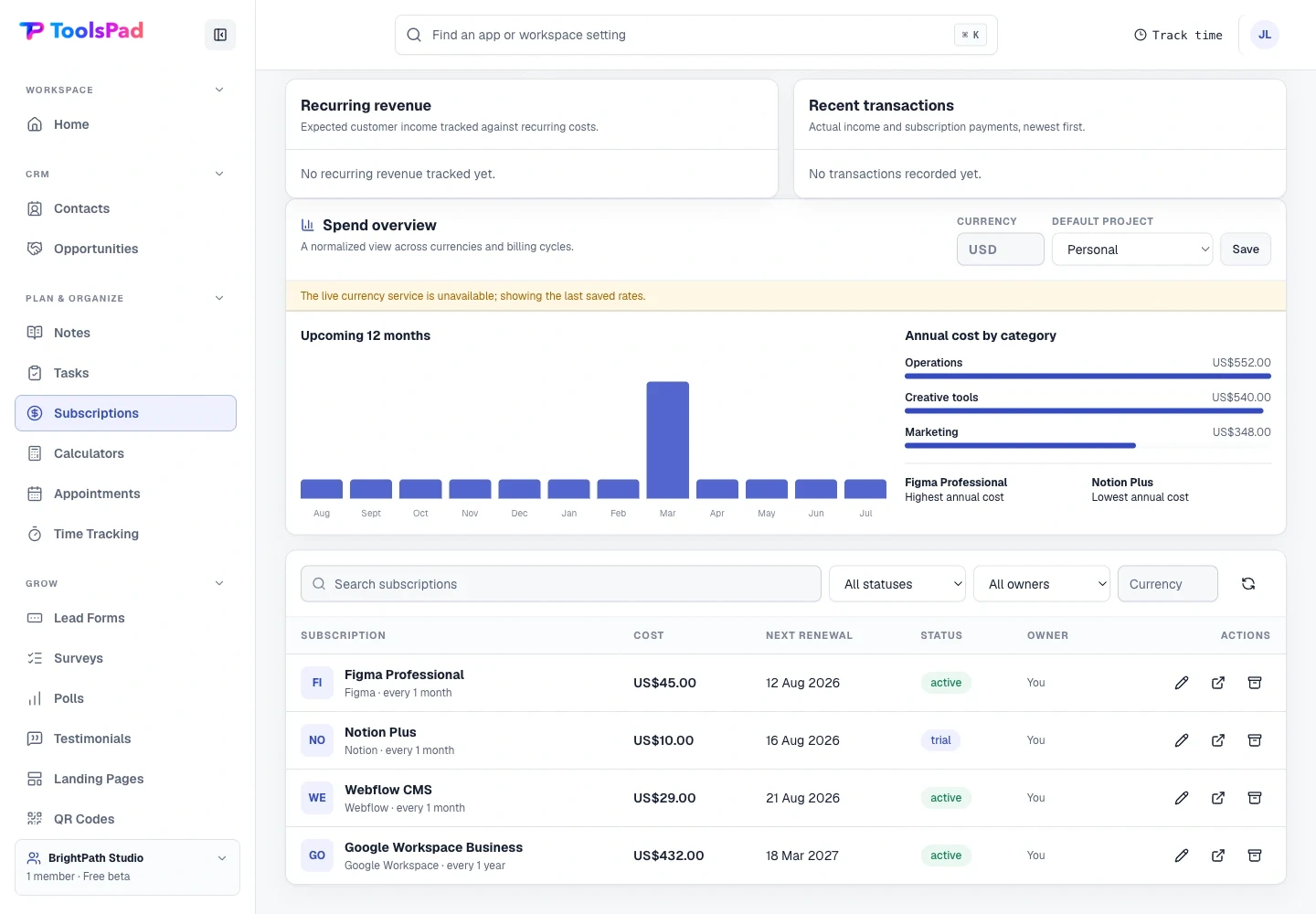Open Opportunities in the sidebar
Screen dimensions: 1316x914
point(125,249)
